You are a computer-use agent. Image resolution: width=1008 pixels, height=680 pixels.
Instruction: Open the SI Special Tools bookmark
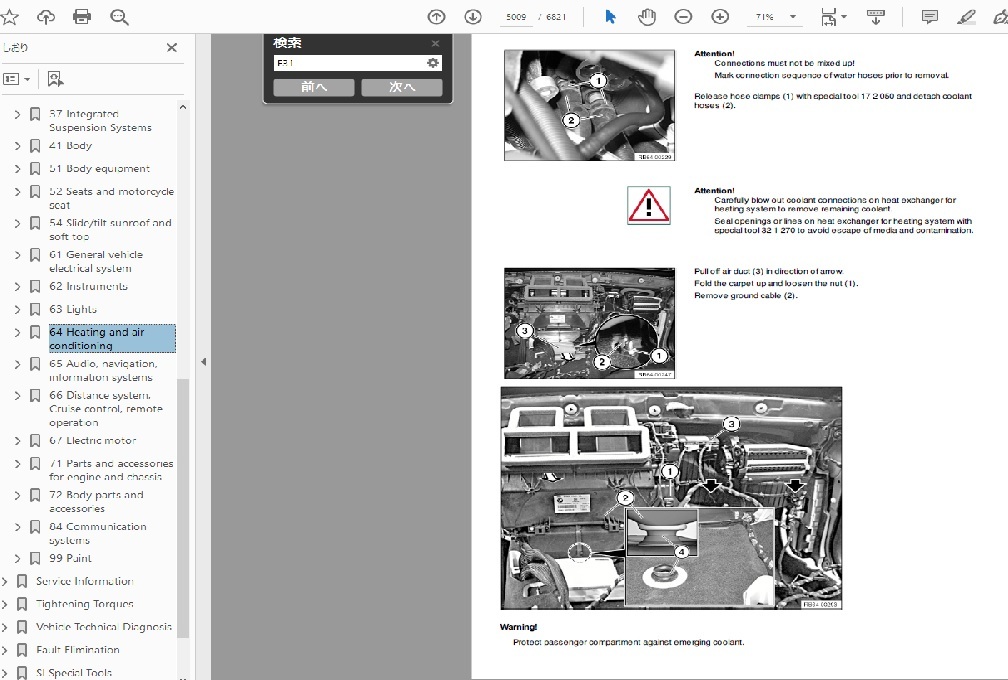74,673
